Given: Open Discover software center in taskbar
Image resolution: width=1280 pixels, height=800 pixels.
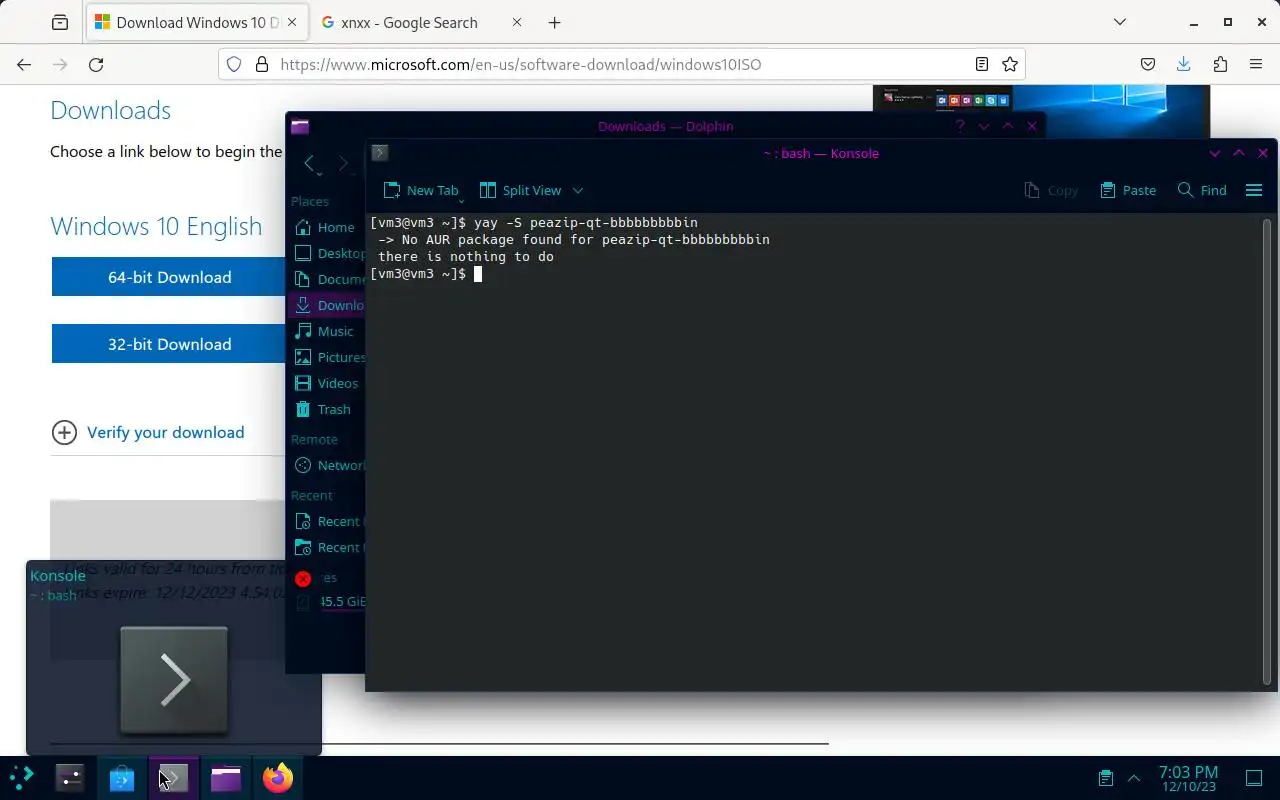Looking at the screenshot, I should pos(122,777).
